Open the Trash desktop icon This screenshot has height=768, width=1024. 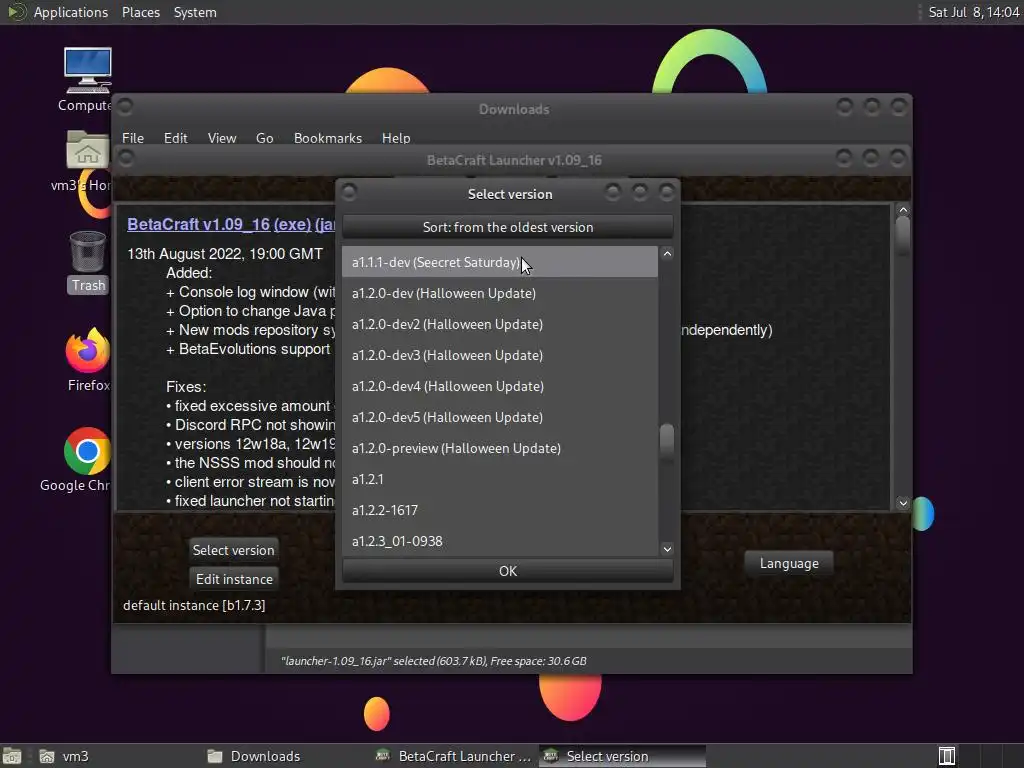click(x=88, y=262)
